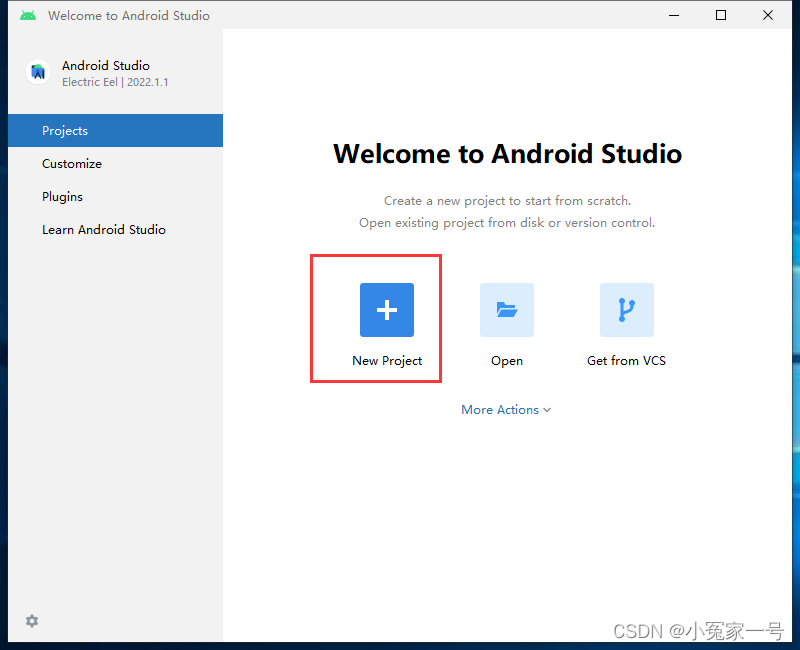Click the green Android icon in the title bar
Screen dimensions: 800x650
(x=28, y=15)
